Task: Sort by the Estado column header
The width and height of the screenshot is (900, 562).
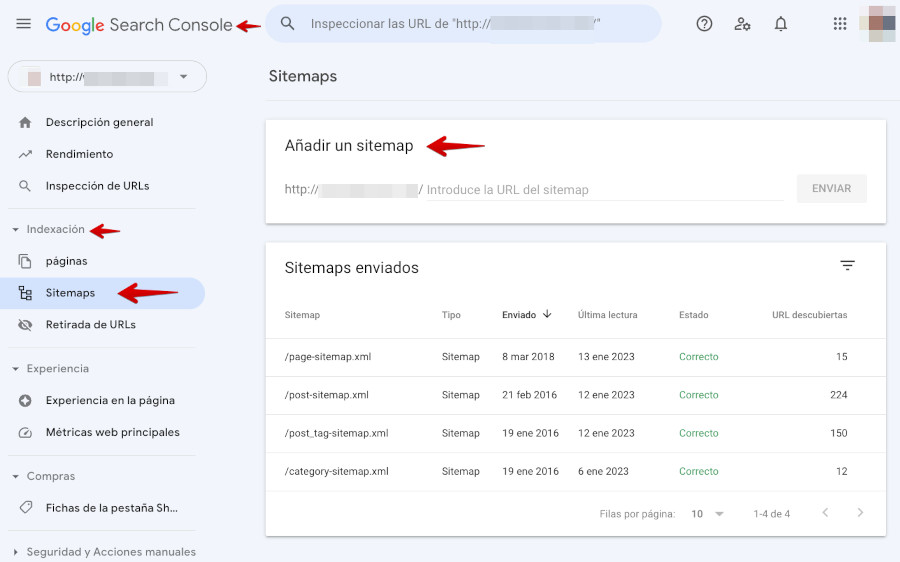Action: click(x=693, y=315)
